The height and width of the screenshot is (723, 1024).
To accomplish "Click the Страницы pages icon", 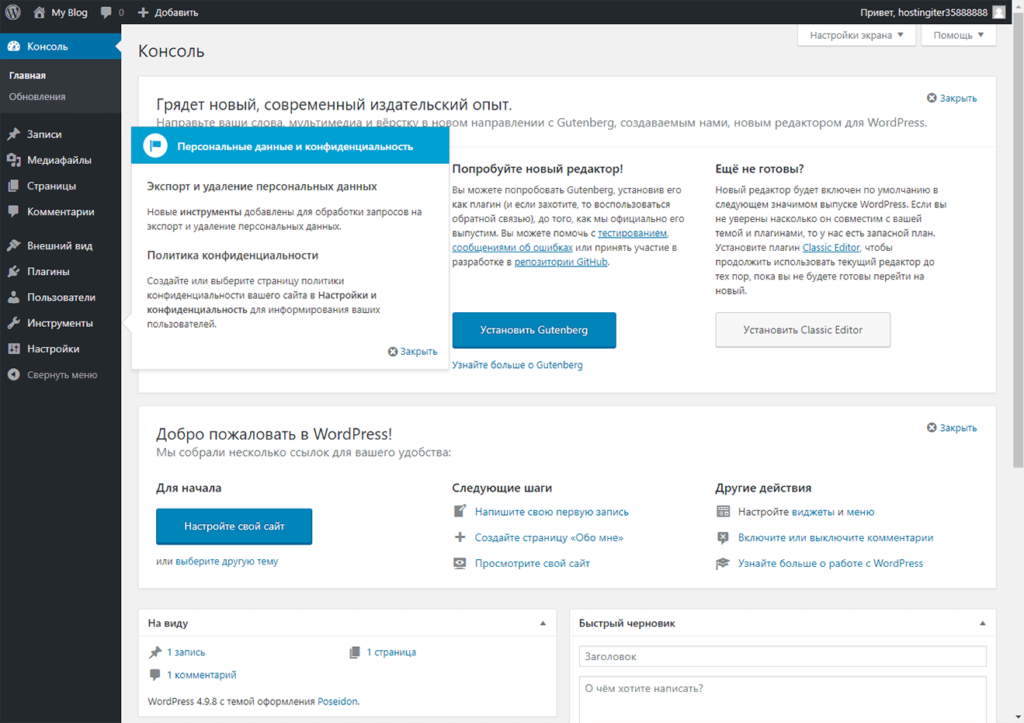I will 14,186.
